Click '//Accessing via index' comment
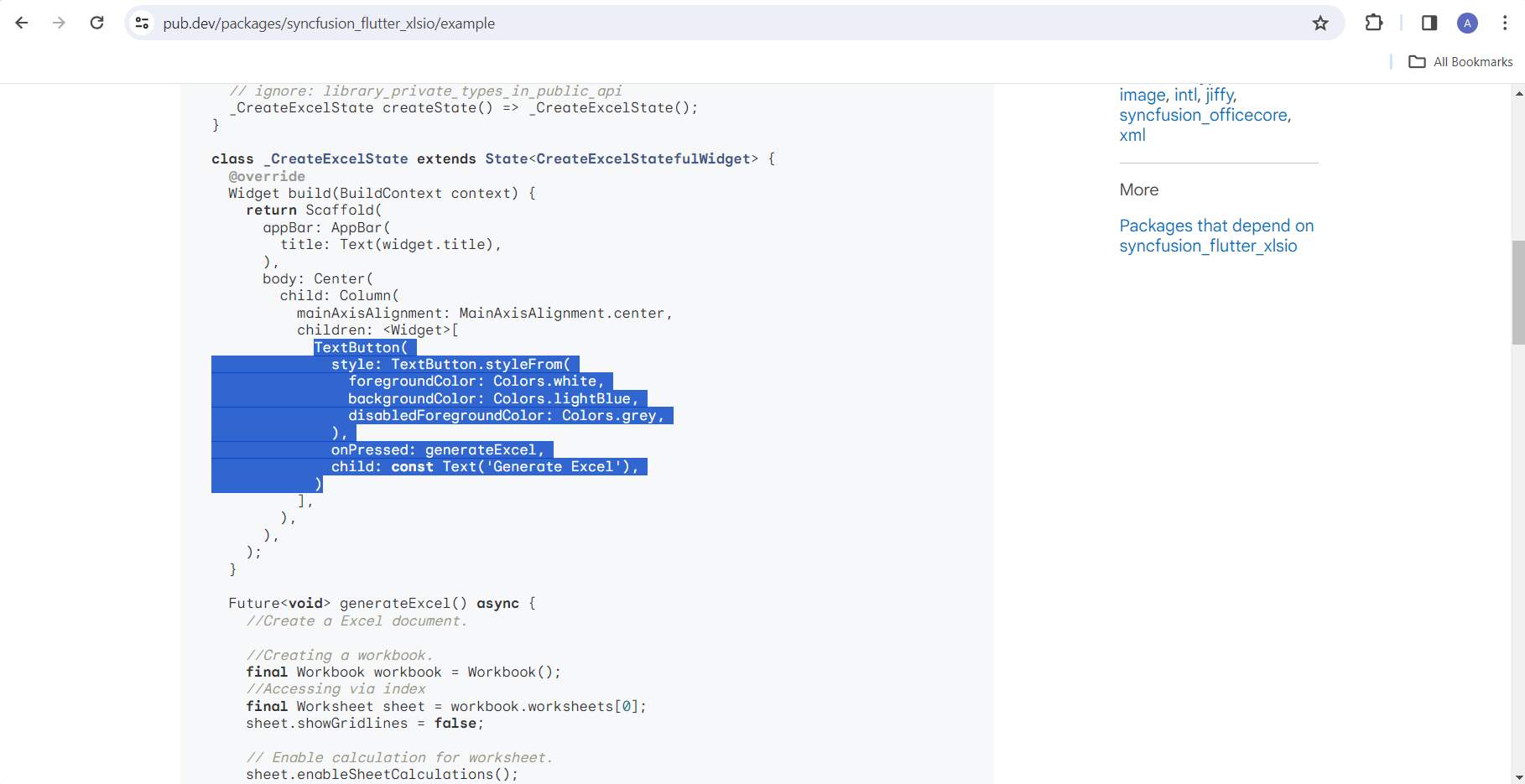The image size is (1525, 784). [336, 689]
